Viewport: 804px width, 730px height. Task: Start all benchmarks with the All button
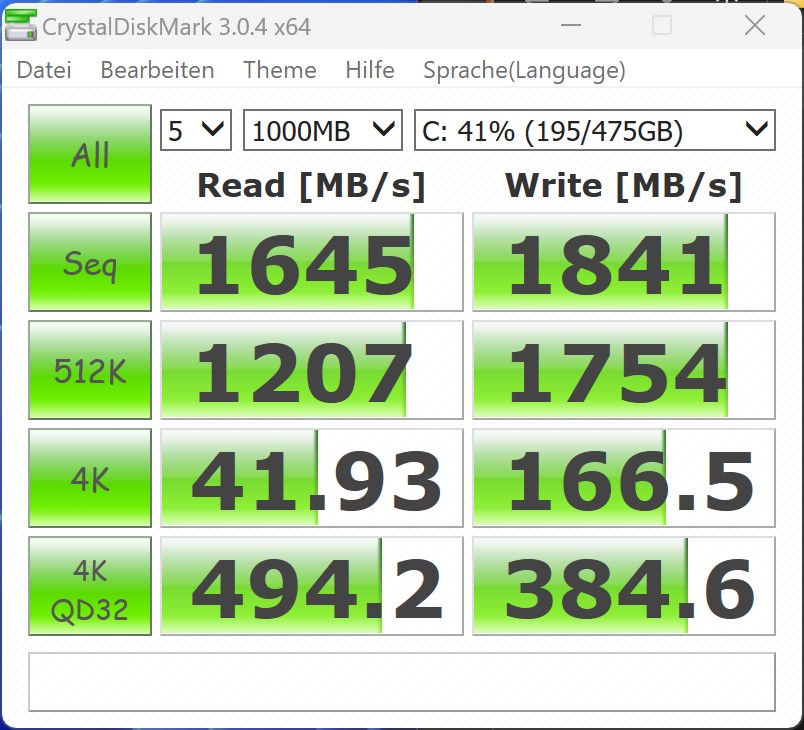point(90,155)
